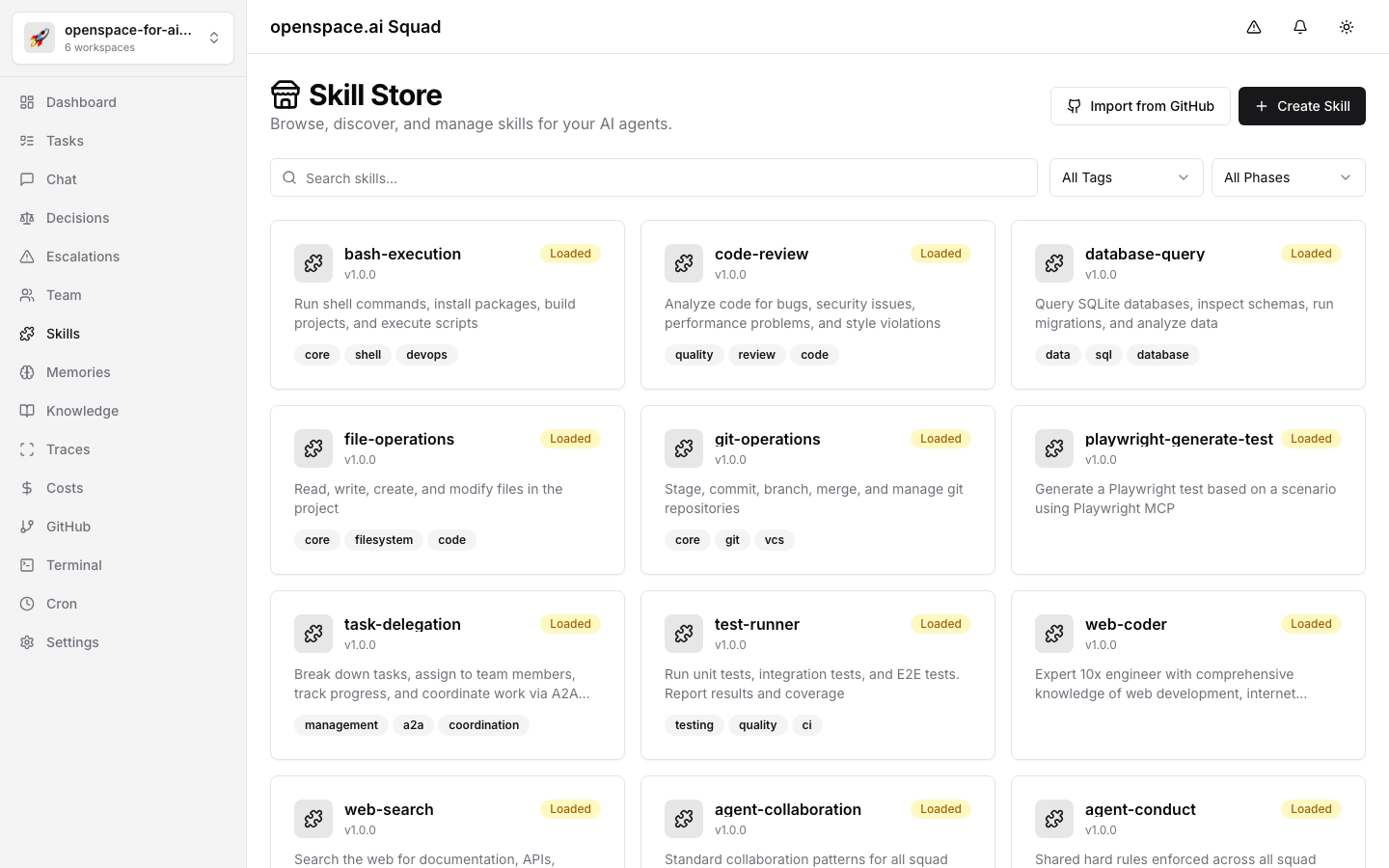Open the All Phases dropdown
Screen dimensions: 1389x868
(x=1288, y=177)
